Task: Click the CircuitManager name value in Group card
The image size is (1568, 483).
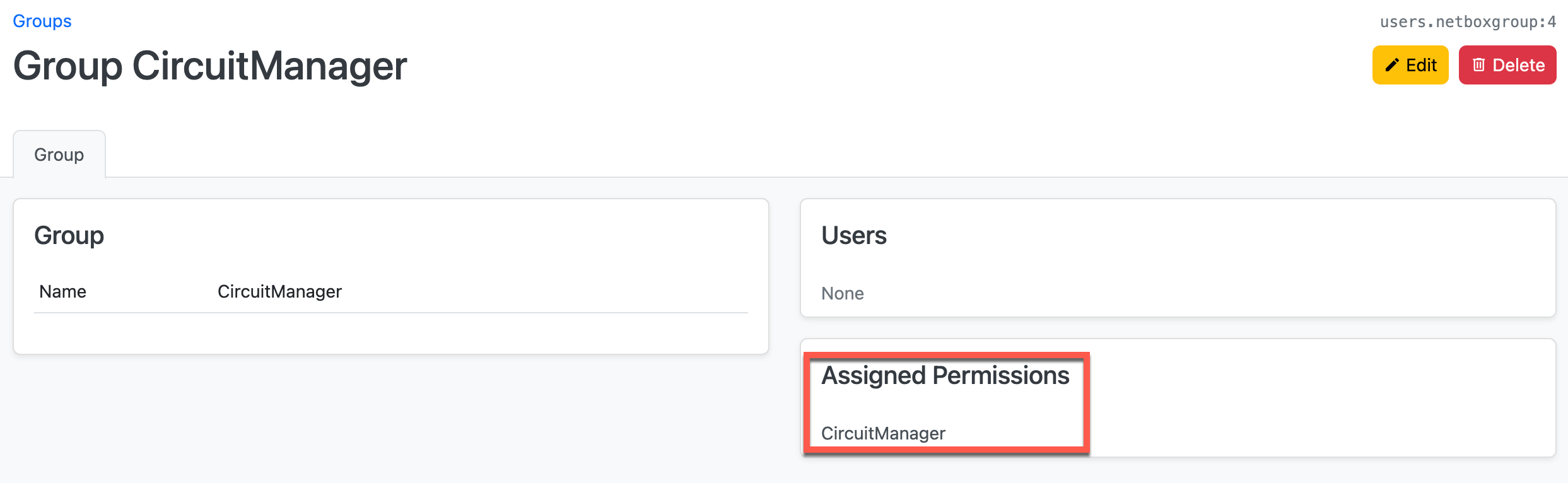Action: 279,291
